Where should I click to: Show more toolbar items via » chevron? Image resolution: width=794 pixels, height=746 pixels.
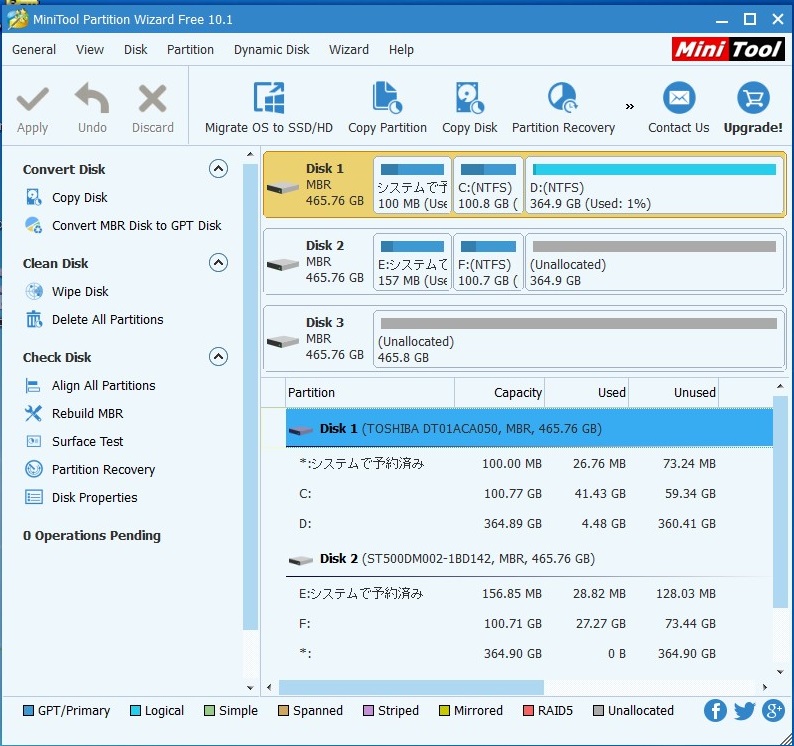[x=629, y=106]
